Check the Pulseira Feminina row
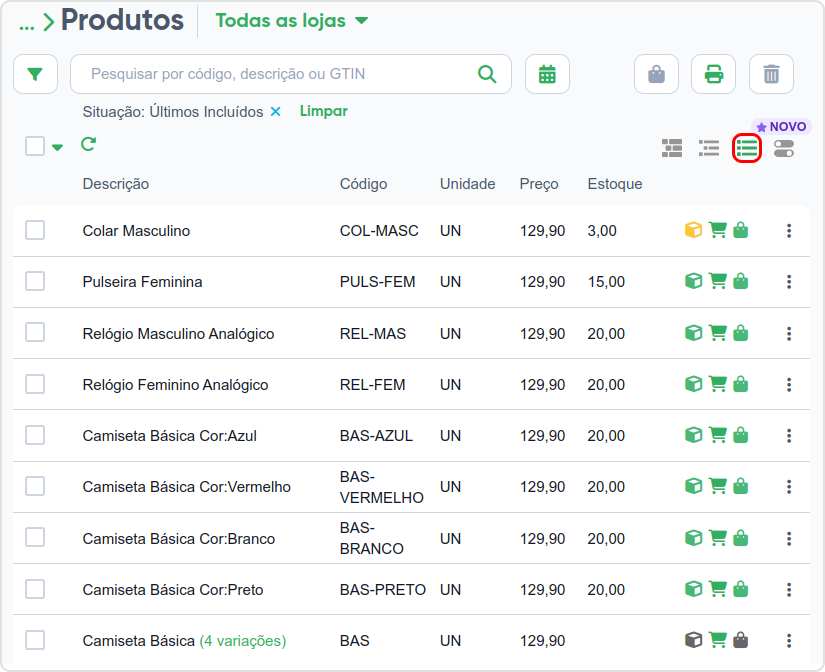The image size is (825, 672). [35, 281]
